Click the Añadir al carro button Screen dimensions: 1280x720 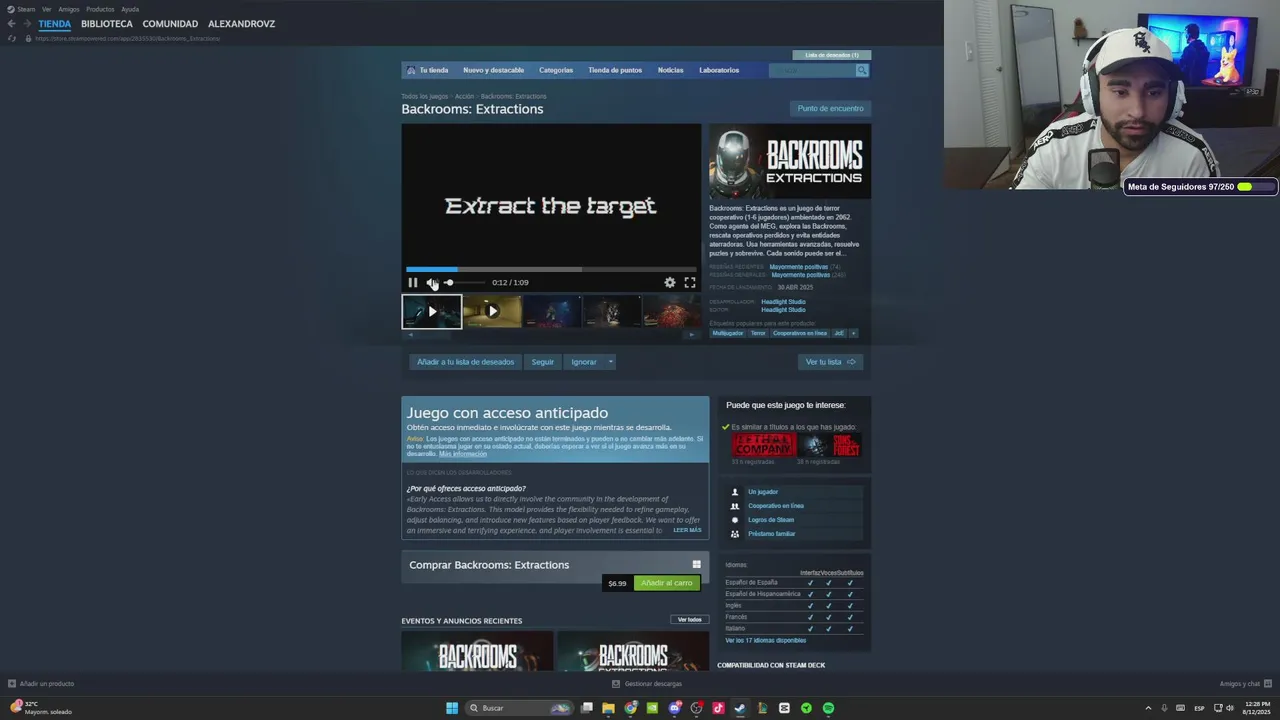point(667,583)
